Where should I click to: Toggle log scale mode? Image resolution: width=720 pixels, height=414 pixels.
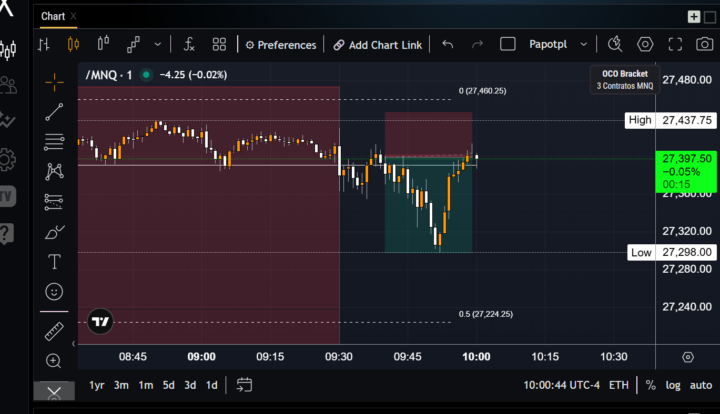click(x=673, y=386)
